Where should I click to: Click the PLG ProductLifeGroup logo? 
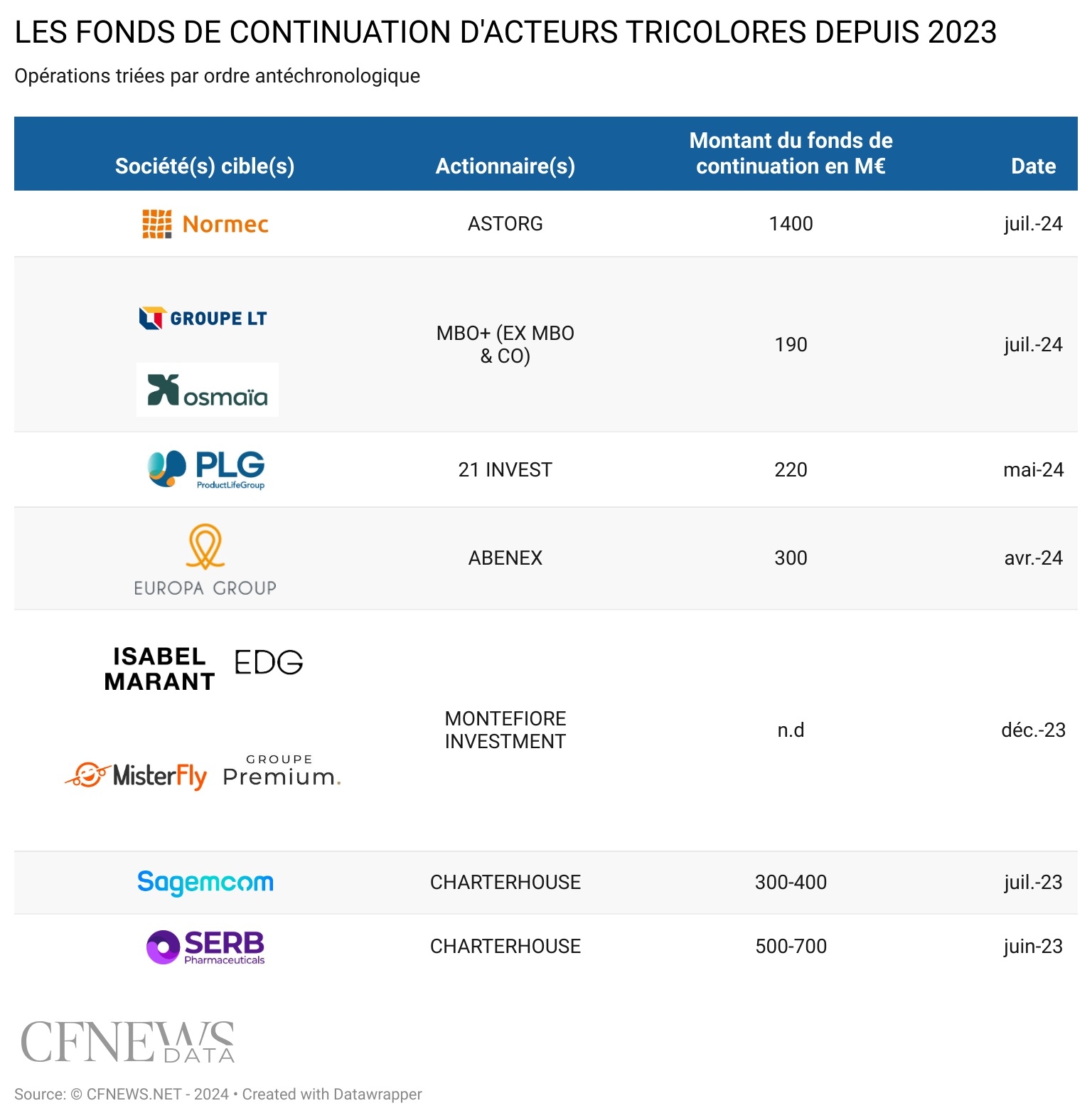(x=206, y=469)
